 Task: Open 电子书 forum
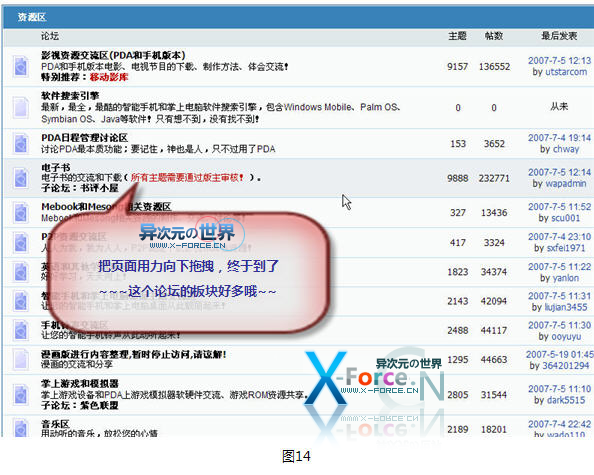tap(56, 167)
